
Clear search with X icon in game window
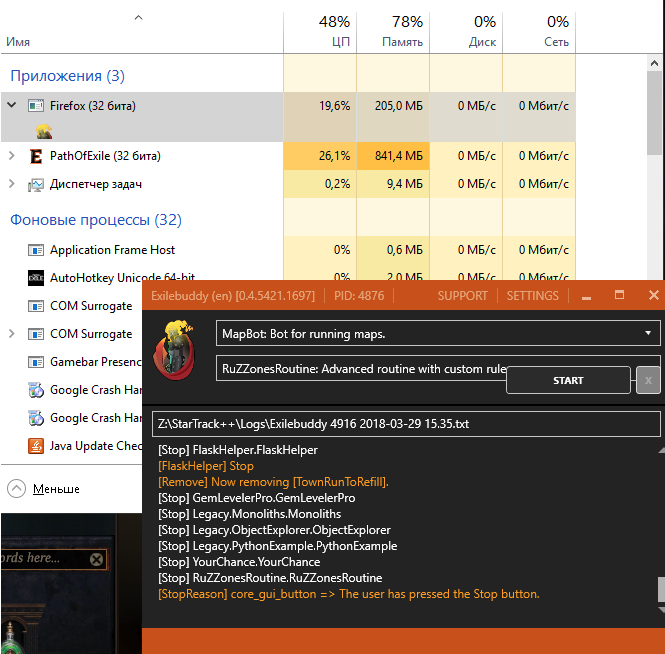pos(97,559)
